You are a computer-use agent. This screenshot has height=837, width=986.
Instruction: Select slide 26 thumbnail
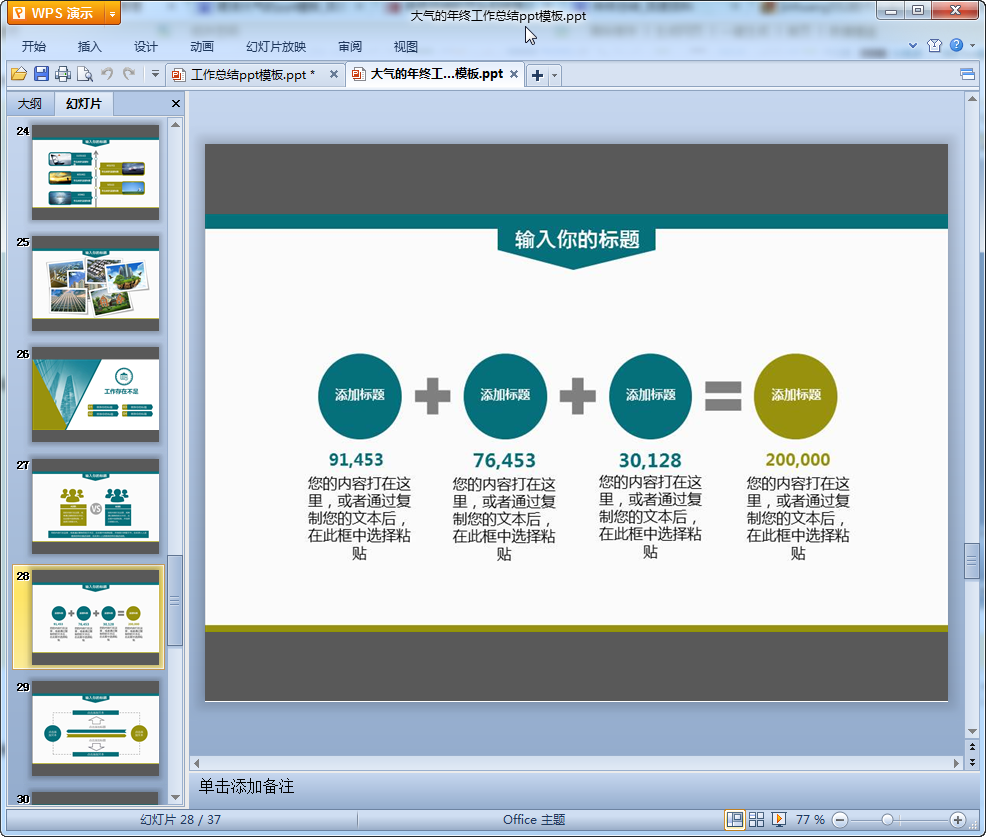click(96, 394)
